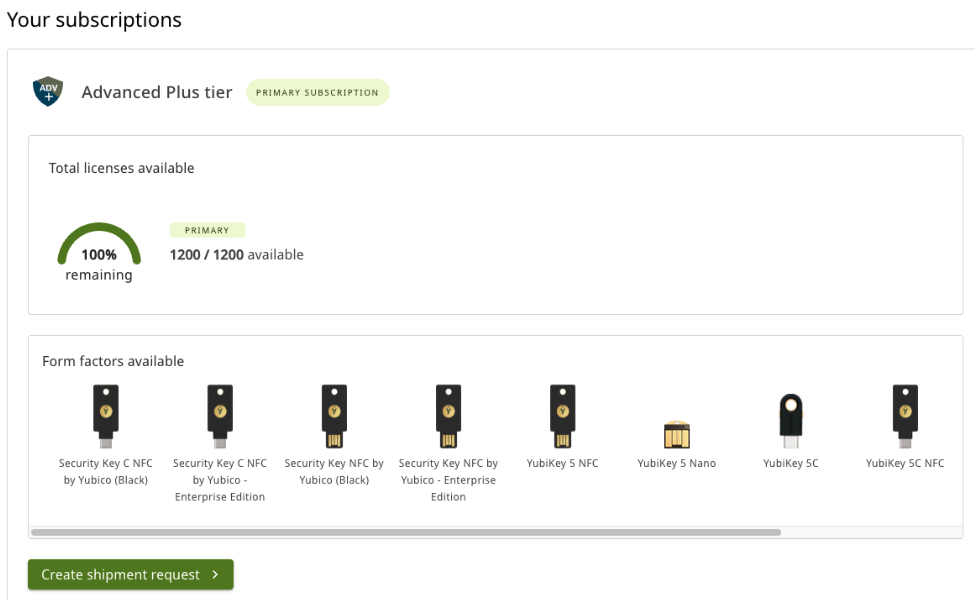Viewport: 977px width, 601px height.
Task: Click the 'Security Key C NFC by Yubico (Black)' caption
Action: point(106,471)
